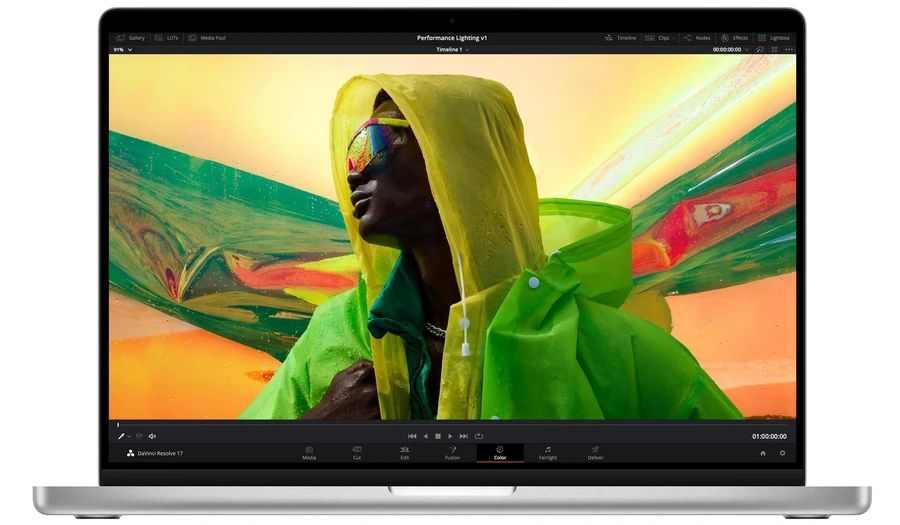Toggle the unmix layers icon
The image size is (900, 525).
coord(139,436)
